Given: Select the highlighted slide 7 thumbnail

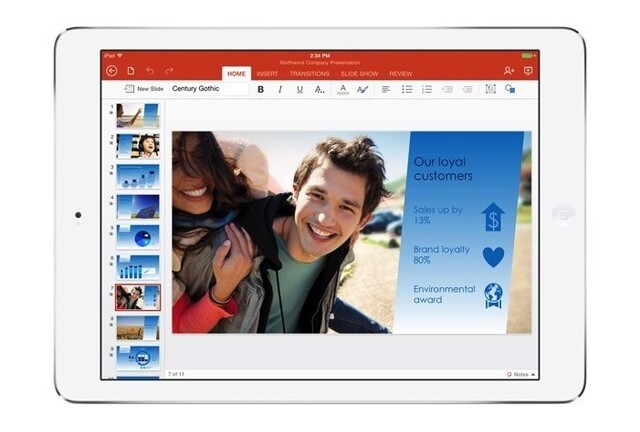Looking at the screenshot, I should tap(138, 297).
